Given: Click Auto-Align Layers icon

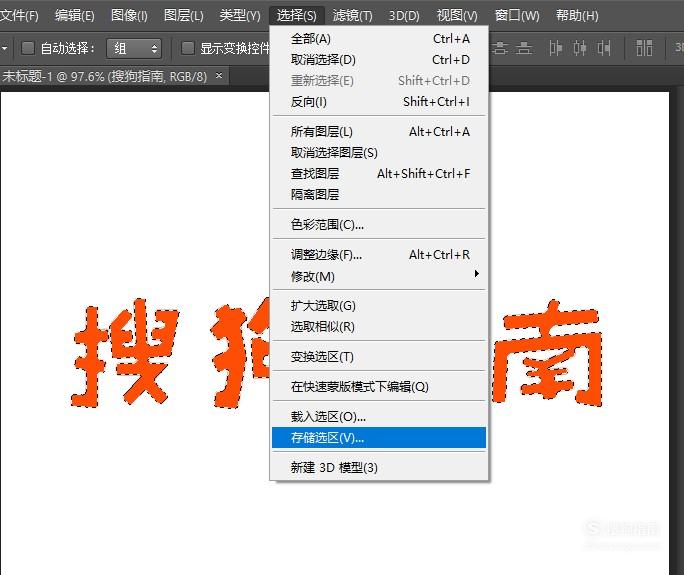Looking at the screenshot, I should (644, 48).
